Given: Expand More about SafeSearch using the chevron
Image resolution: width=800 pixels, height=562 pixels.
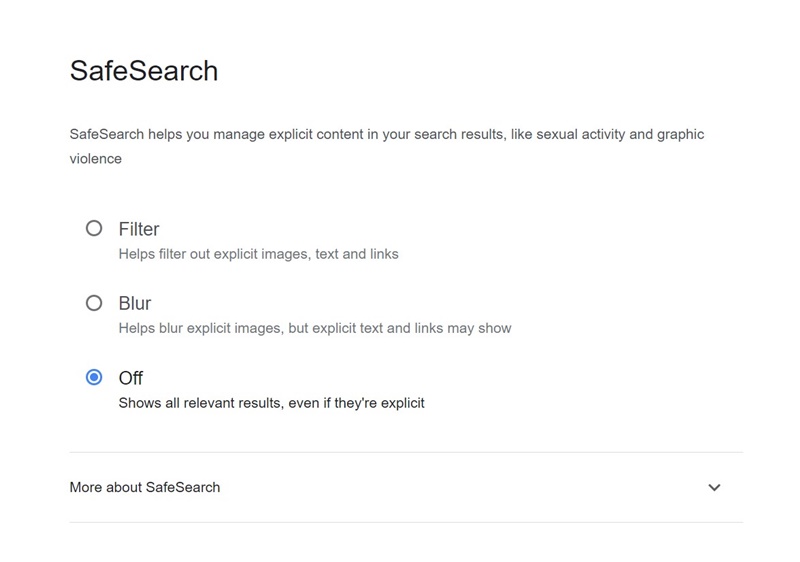Looking at the screenshot, I should tap(714, 488).
